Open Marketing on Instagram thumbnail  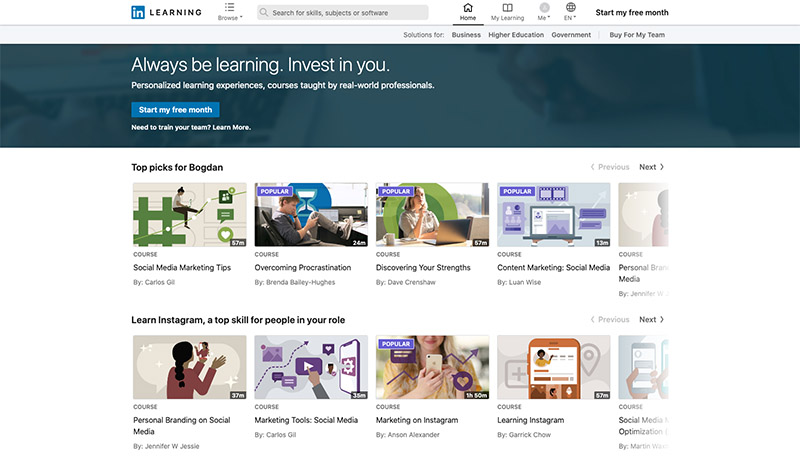(x=433, y=367)
